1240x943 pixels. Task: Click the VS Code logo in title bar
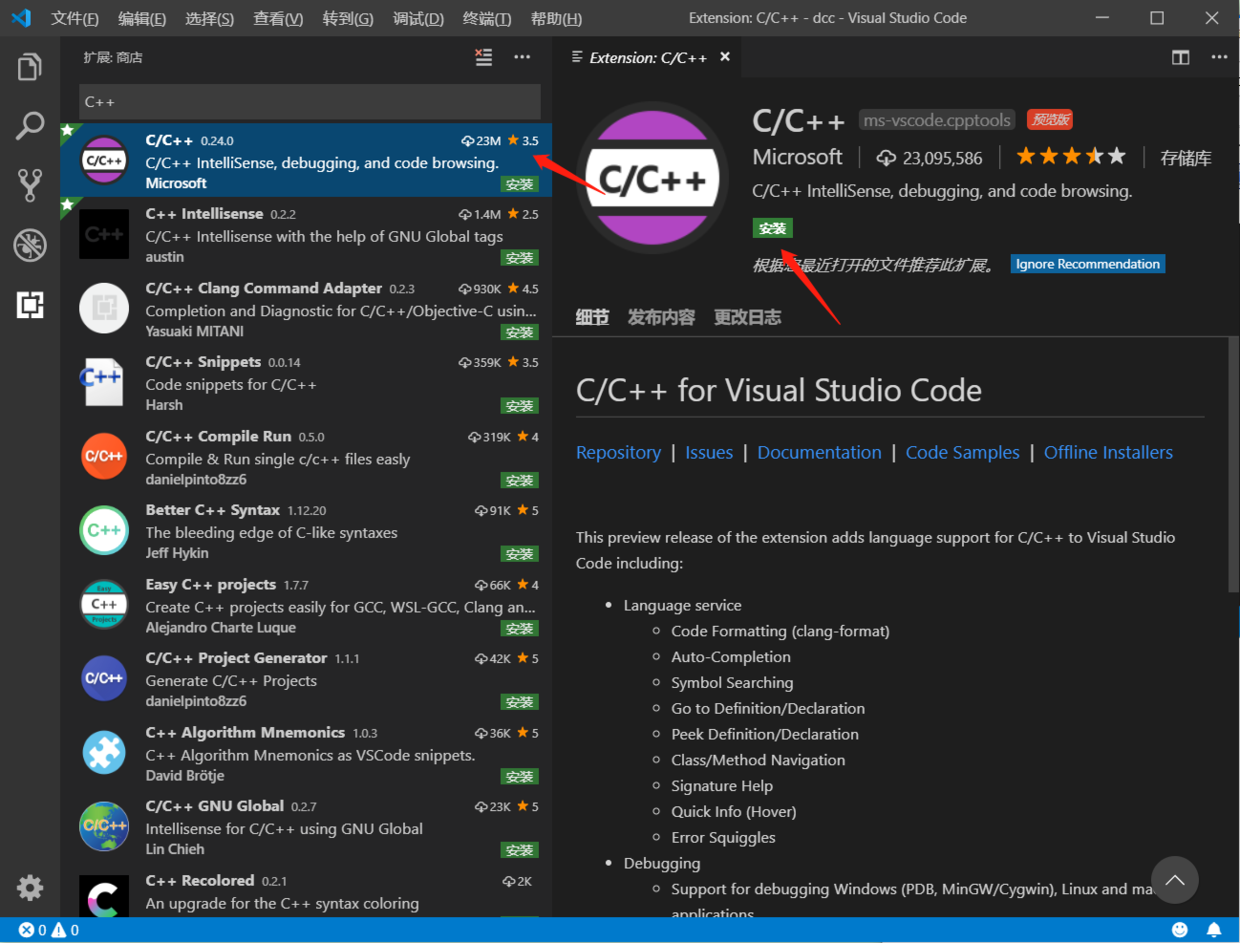click(21, 18)
